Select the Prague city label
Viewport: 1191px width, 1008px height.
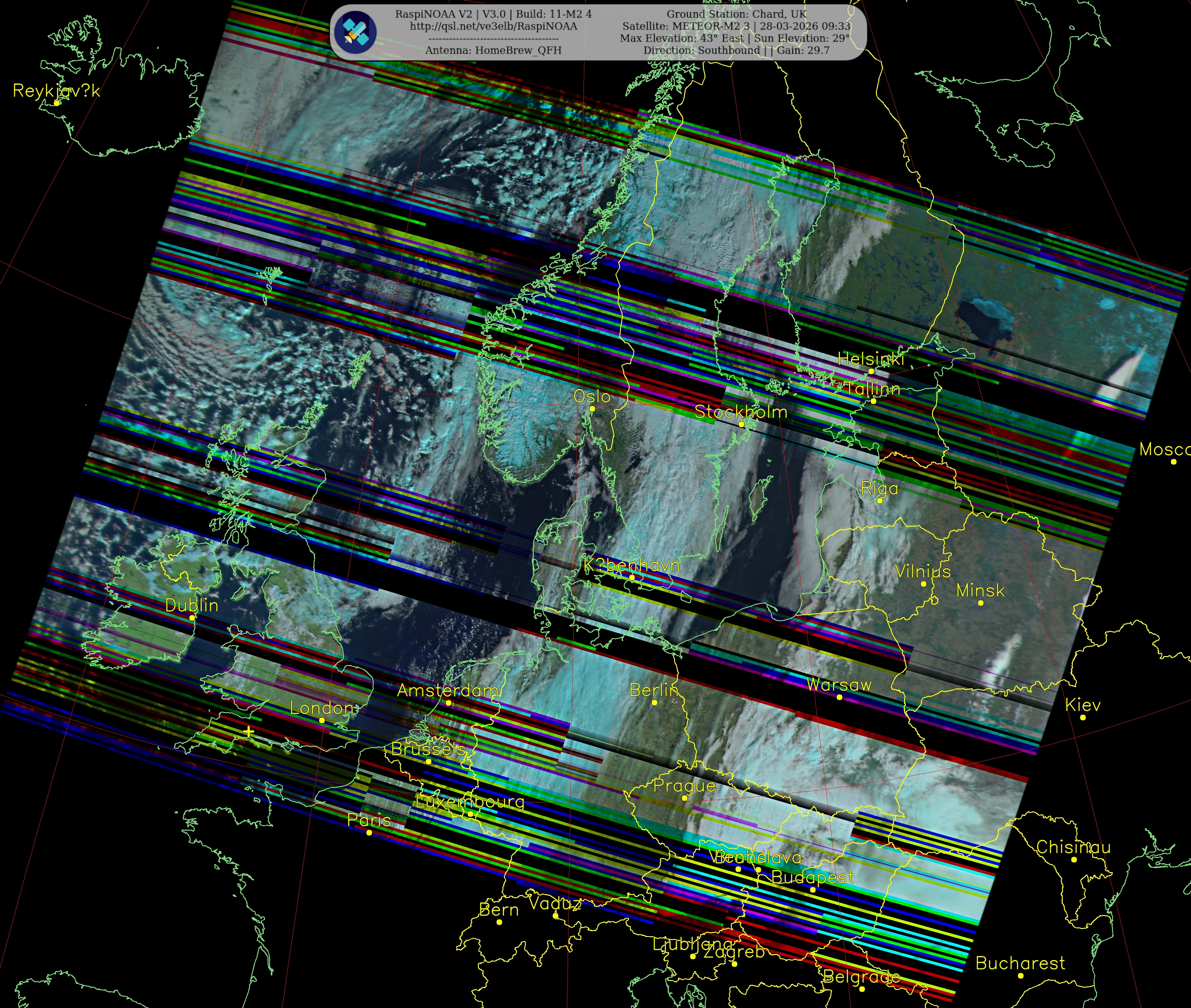pyautogui.click(x=684, y=786)
